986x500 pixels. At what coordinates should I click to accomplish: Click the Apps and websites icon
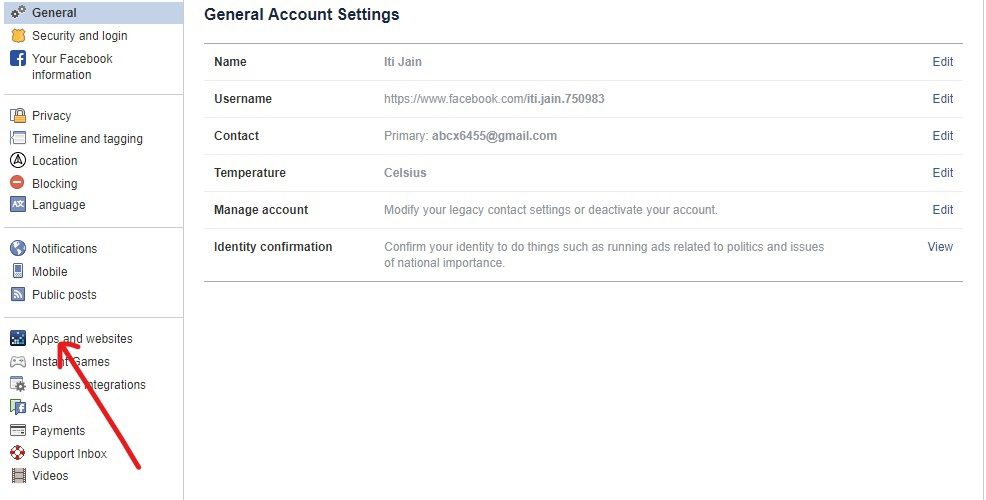pos(18,338)
